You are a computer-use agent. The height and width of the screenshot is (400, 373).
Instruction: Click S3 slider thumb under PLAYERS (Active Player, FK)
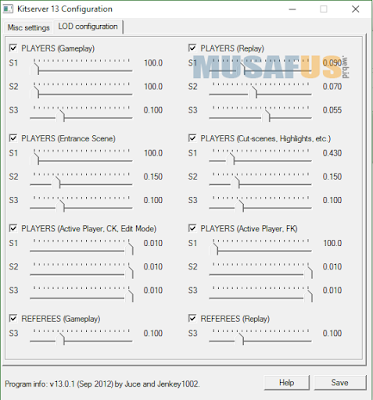308,296
